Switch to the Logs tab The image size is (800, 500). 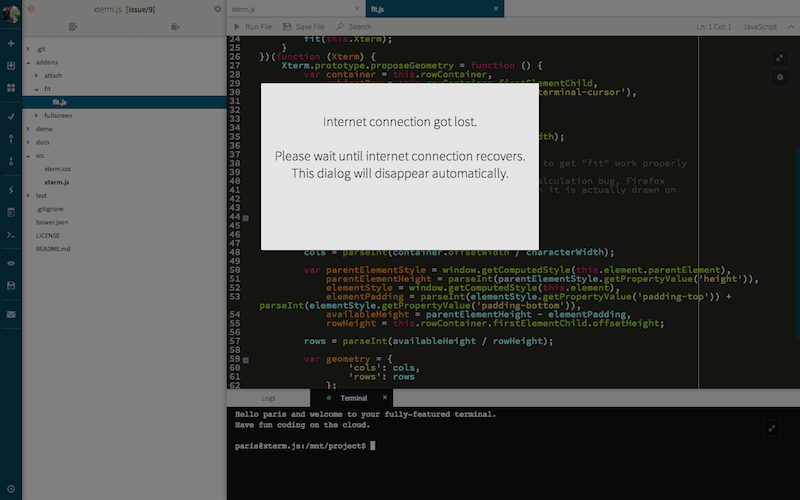[x=268, y=398]
